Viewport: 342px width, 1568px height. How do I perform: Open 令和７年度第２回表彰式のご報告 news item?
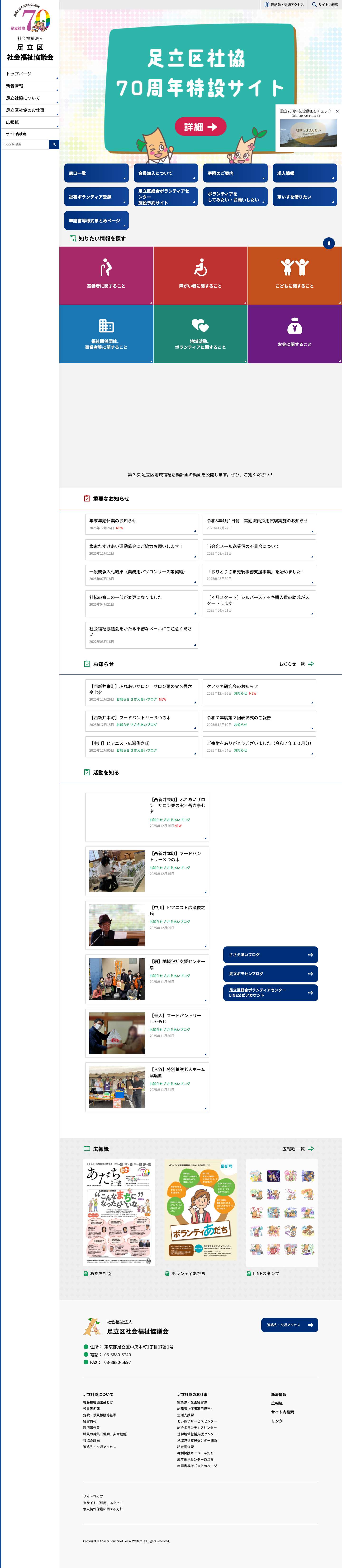(x=259, y=721)
